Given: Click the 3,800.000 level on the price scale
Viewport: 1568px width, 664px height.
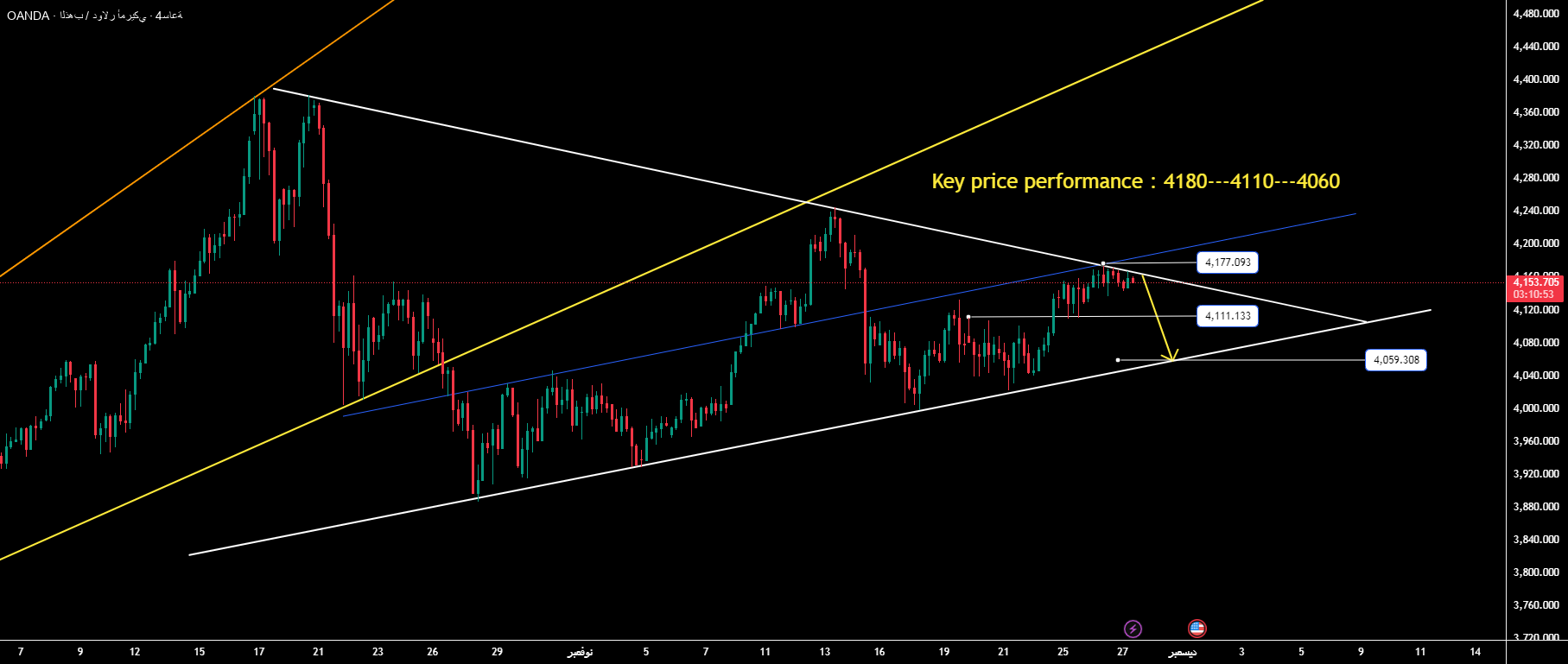Looking at the screenshot, I should click(x=1536, y=572).
